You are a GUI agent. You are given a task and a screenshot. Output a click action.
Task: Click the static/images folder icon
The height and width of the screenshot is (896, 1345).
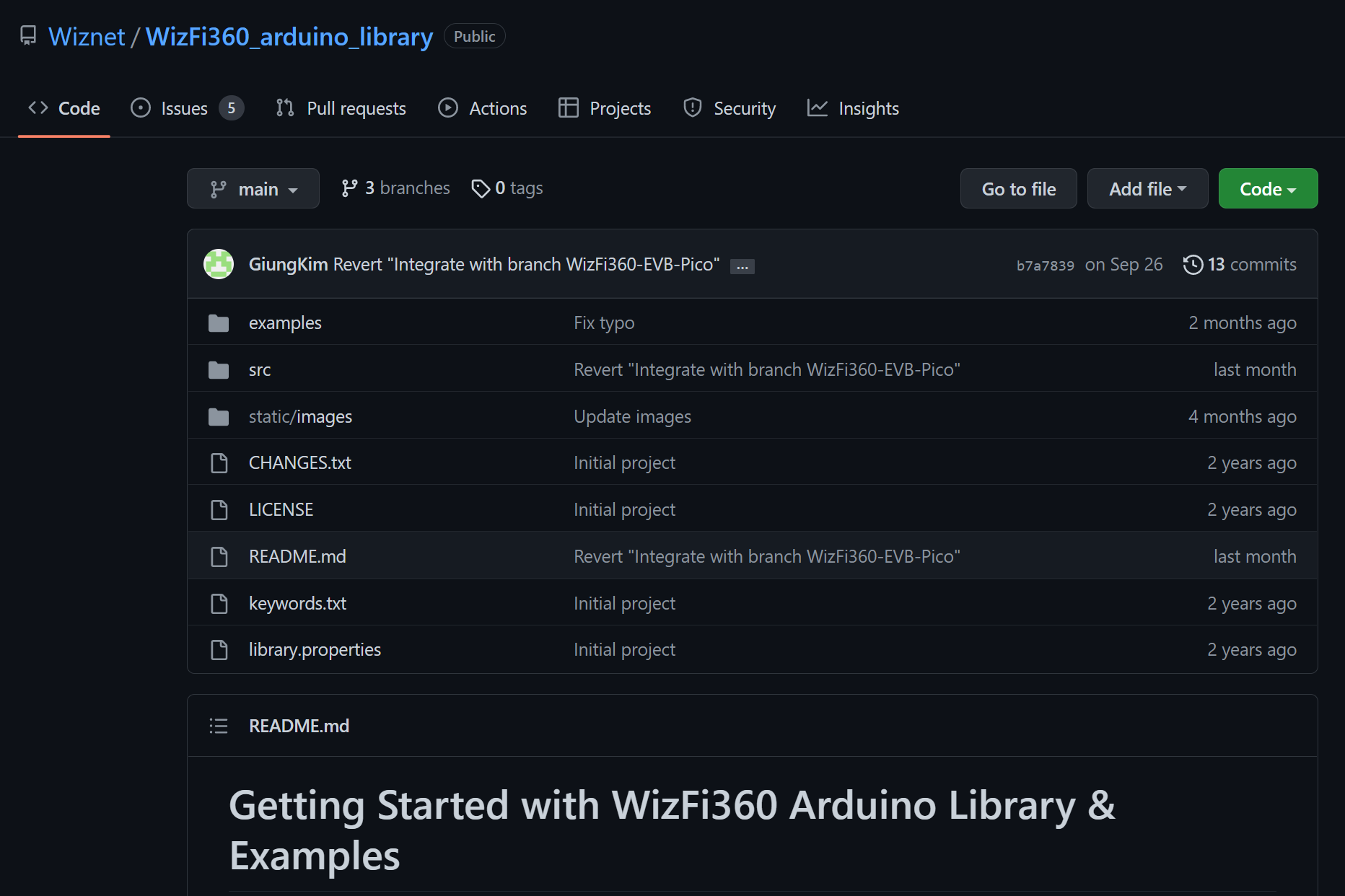pos(219,417)
